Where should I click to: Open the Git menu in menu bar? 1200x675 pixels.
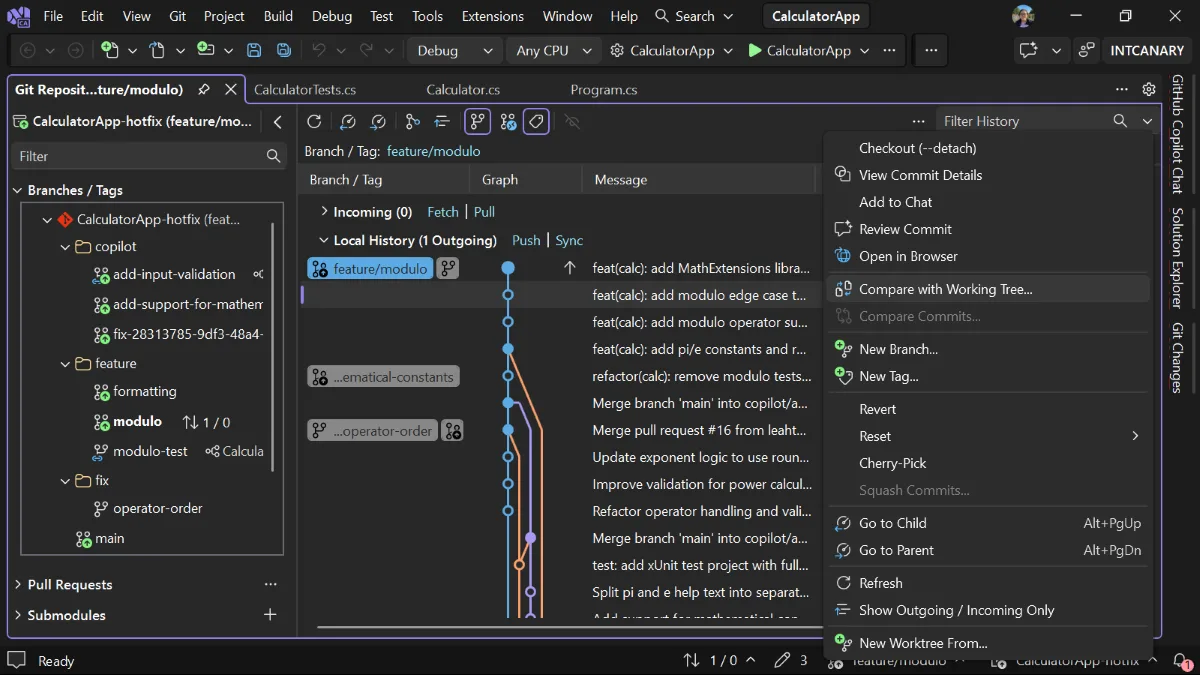point(177,16)
